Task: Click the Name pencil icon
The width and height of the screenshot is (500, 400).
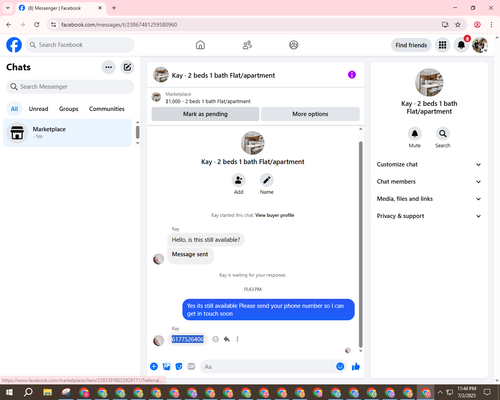Action: pyautogui.click(x=267, y=180)
